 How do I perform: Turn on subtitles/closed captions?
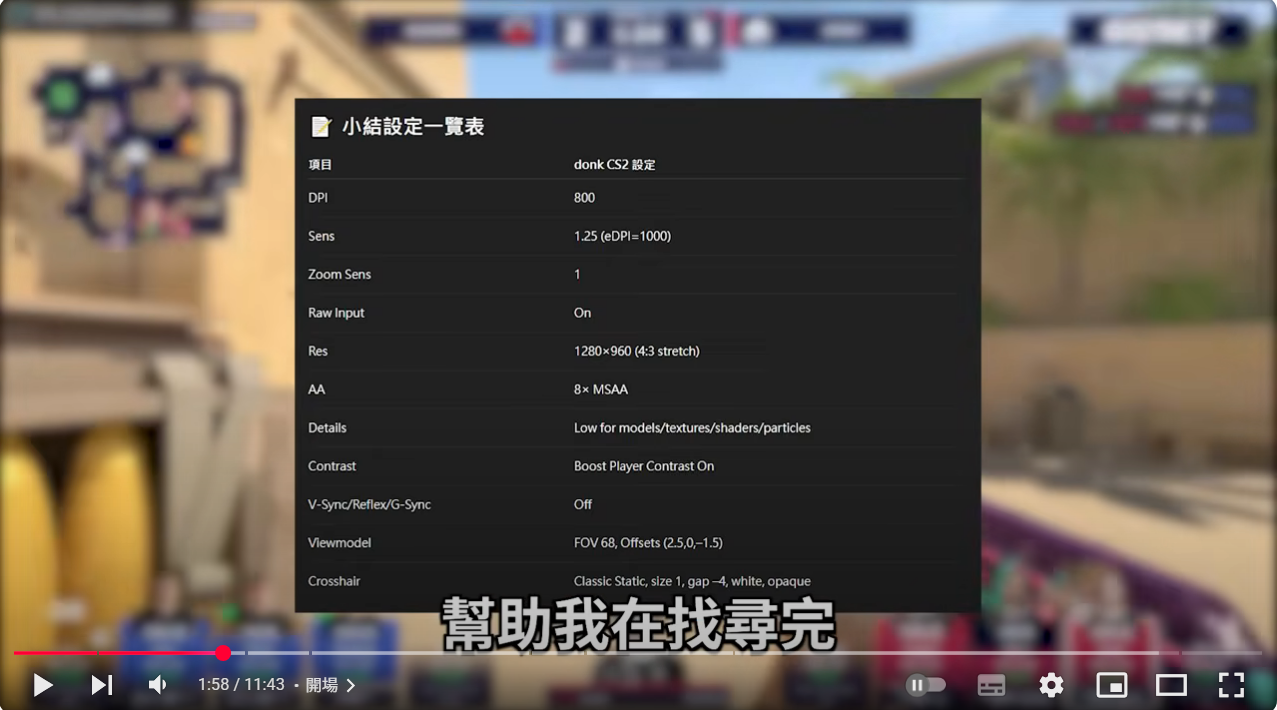[991, 685]
